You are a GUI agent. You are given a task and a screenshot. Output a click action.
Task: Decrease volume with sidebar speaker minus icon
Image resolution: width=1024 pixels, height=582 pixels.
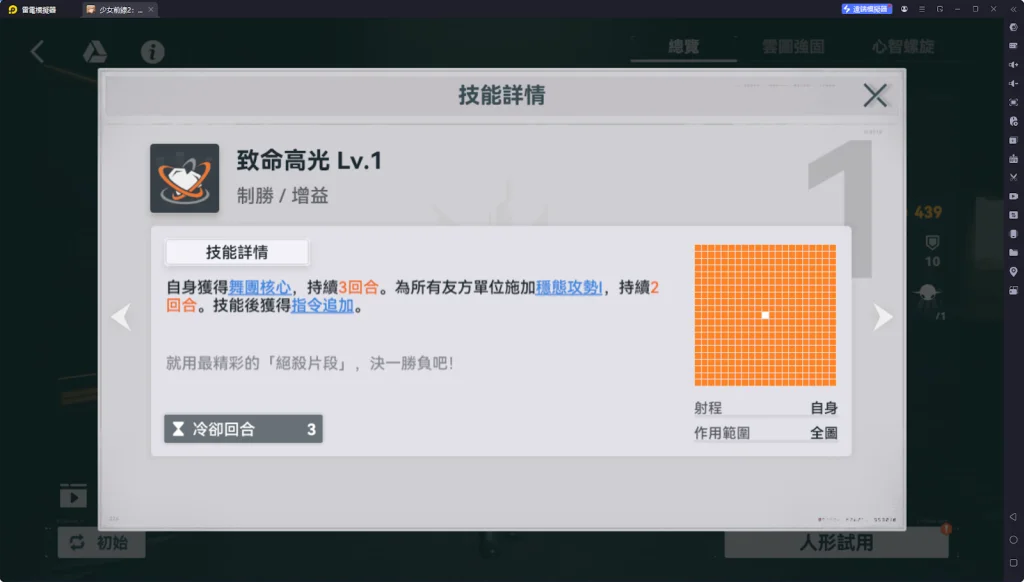pos(1014,84)
